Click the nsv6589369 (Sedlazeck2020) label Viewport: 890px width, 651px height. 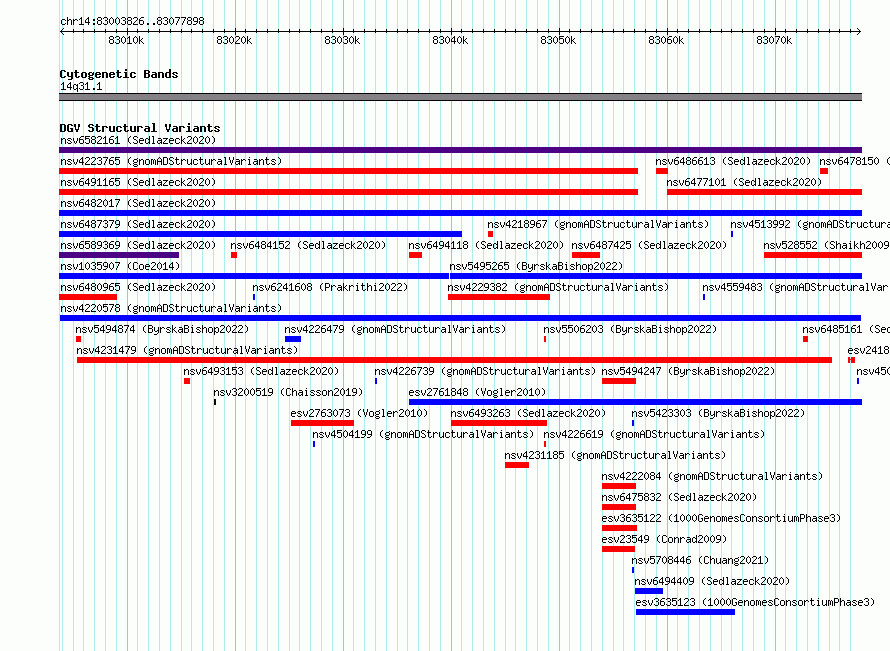coord(138,245)
